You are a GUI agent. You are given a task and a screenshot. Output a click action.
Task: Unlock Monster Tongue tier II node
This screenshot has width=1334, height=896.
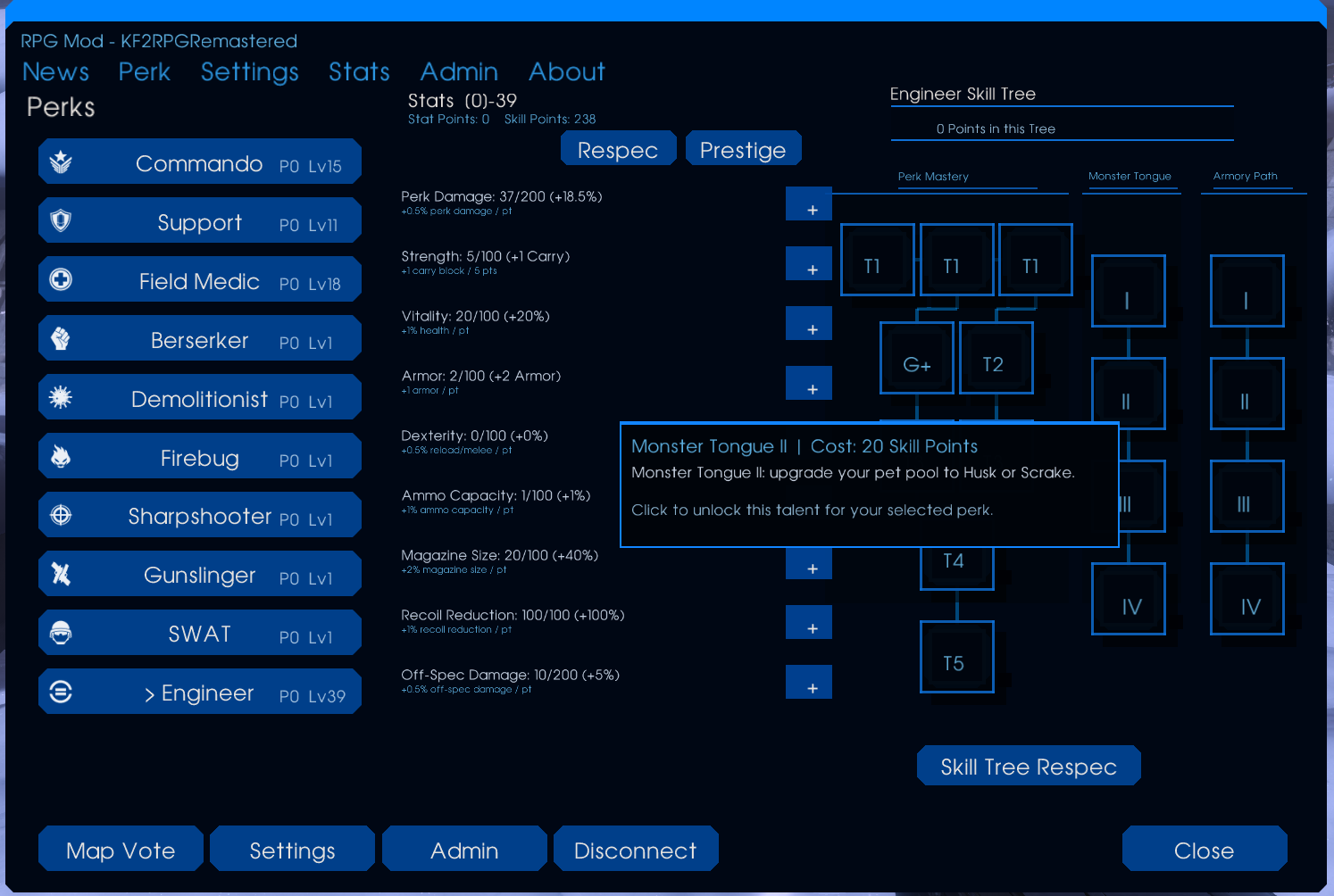coord(1129,390)
